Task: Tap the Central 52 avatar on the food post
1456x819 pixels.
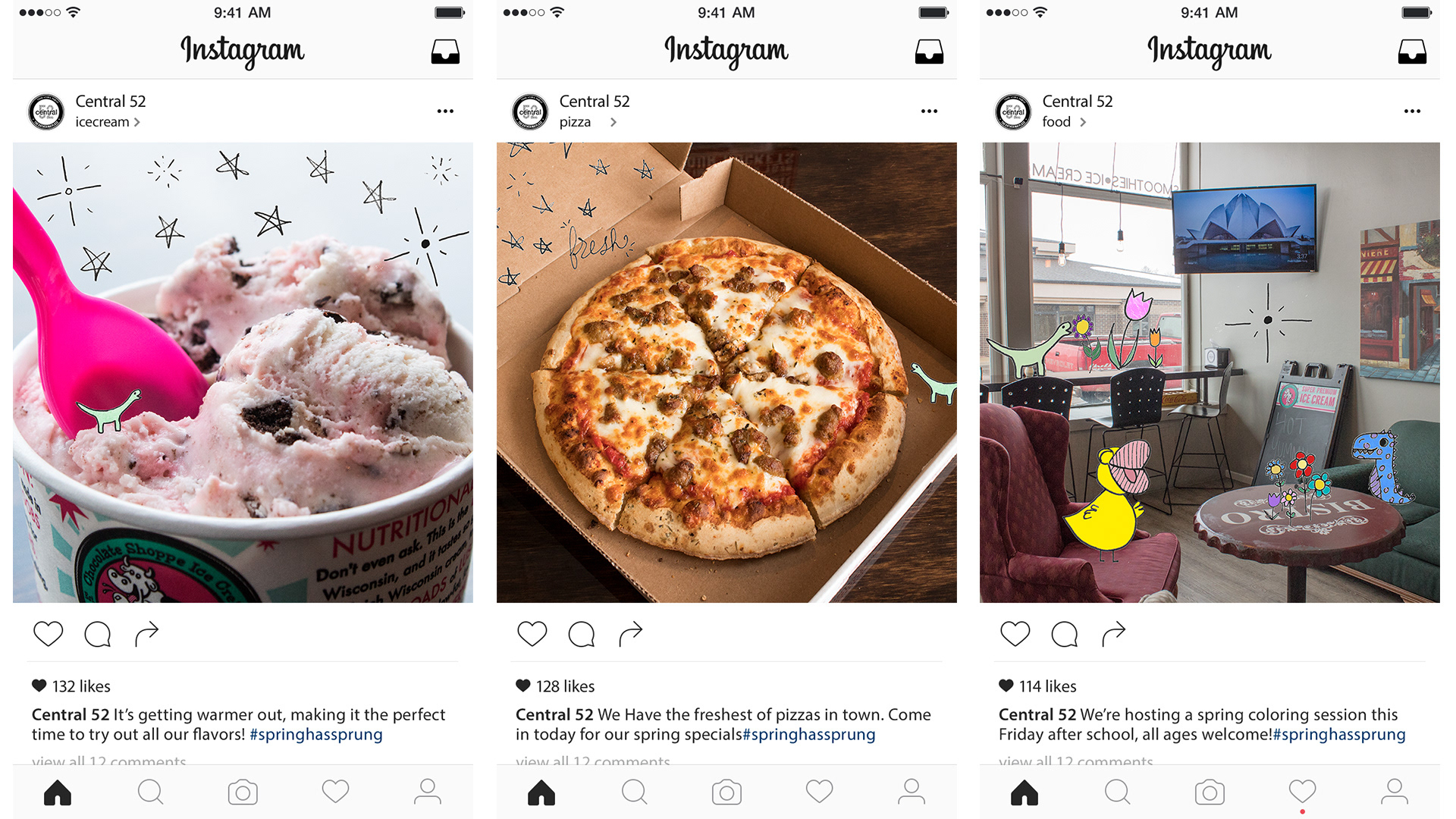Action: click(x=1013, y=111)
